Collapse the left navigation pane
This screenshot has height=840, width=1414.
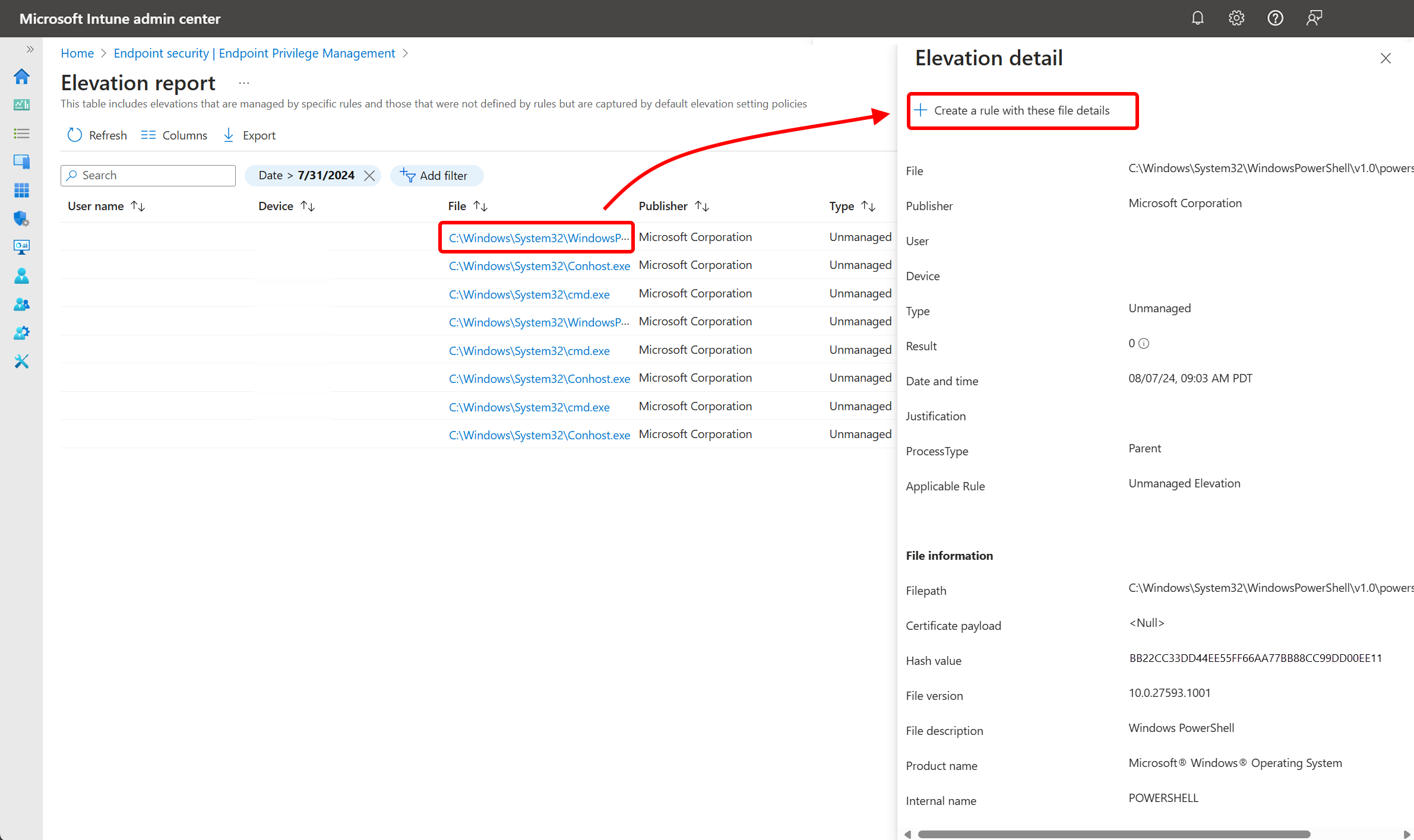[30, 49]
